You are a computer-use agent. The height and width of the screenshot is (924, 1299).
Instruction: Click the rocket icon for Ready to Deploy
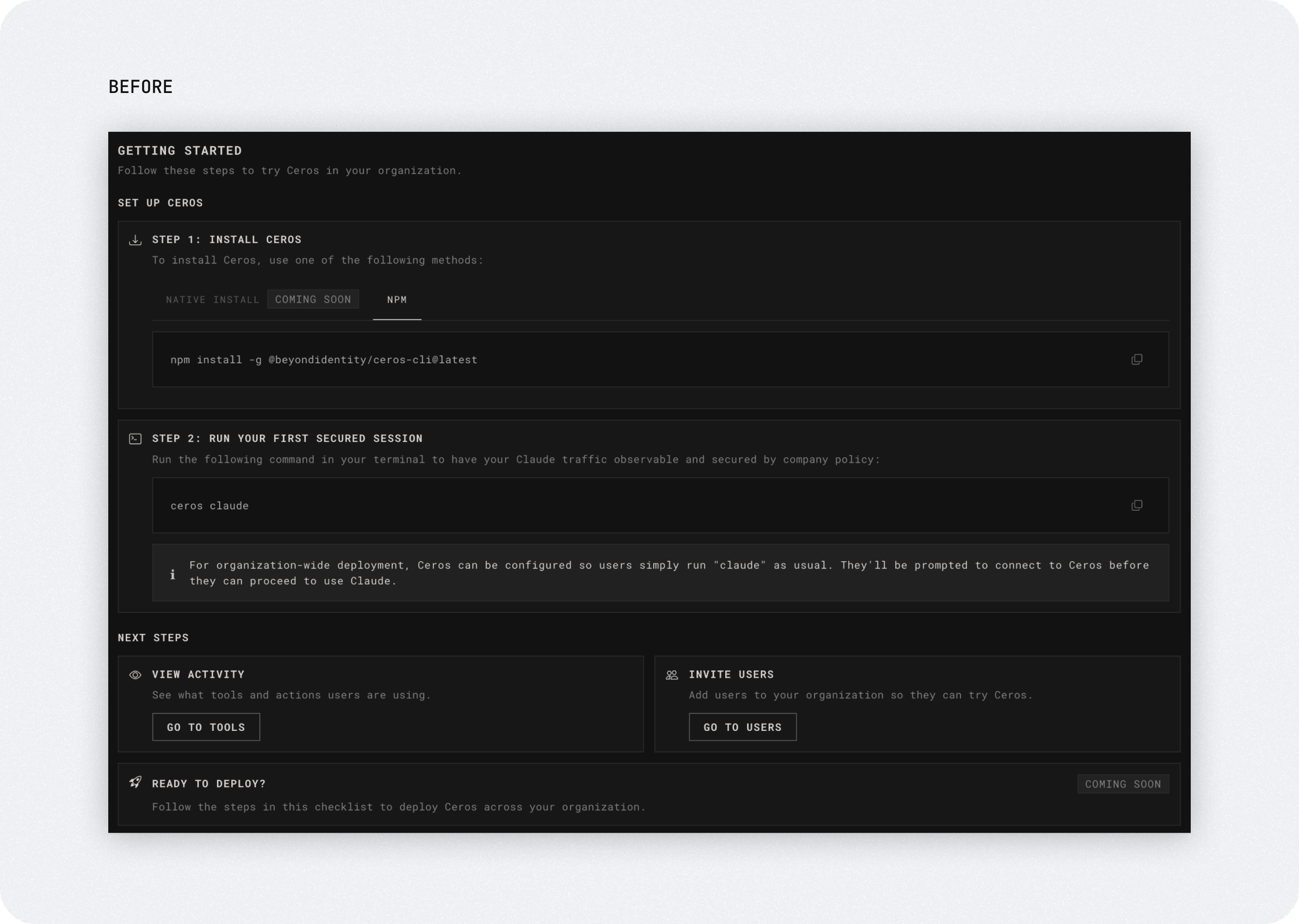coord(135,782)
